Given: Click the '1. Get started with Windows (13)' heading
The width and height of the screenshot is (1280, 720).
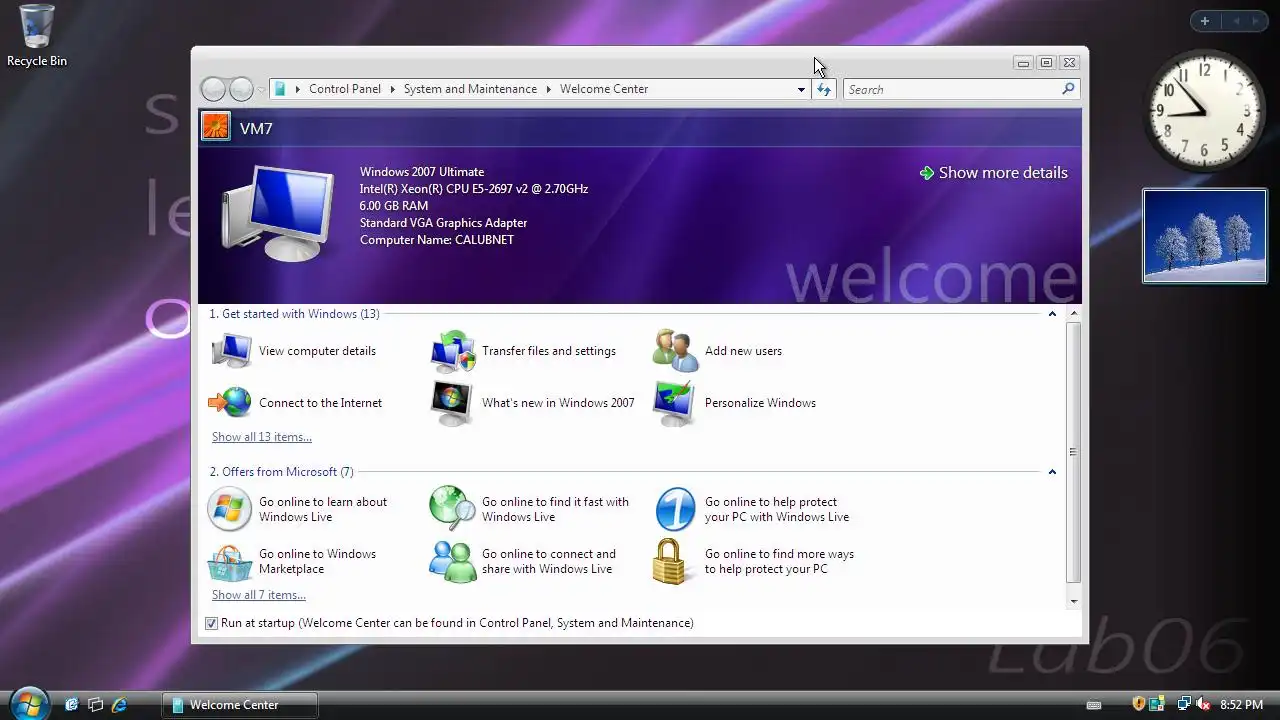Looking at the screenshot, I should point(294,314).
